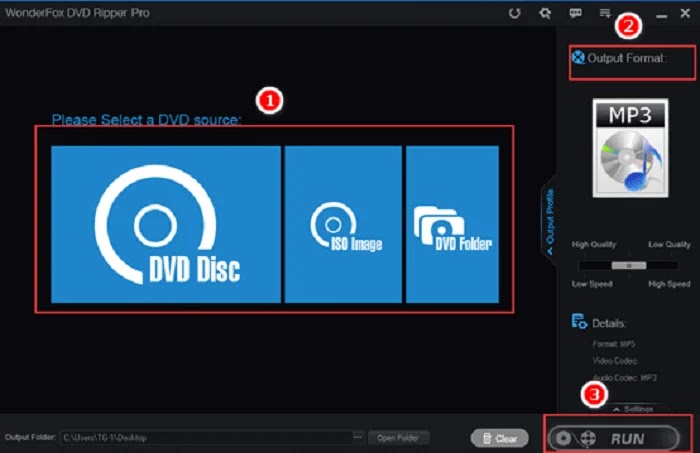Minimize the WonderFox window
Image resolution: width=700 pixels, height=453 pixels.
662,16
